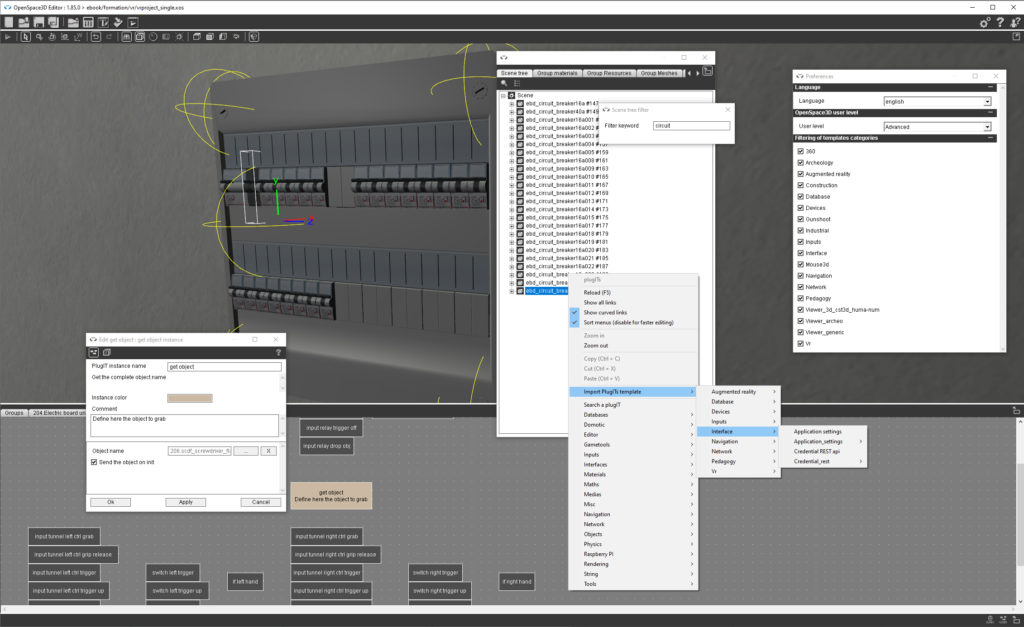Click the list view icon in scene tree toolbar
This screenshot has width=1024, height=627.
517,84
